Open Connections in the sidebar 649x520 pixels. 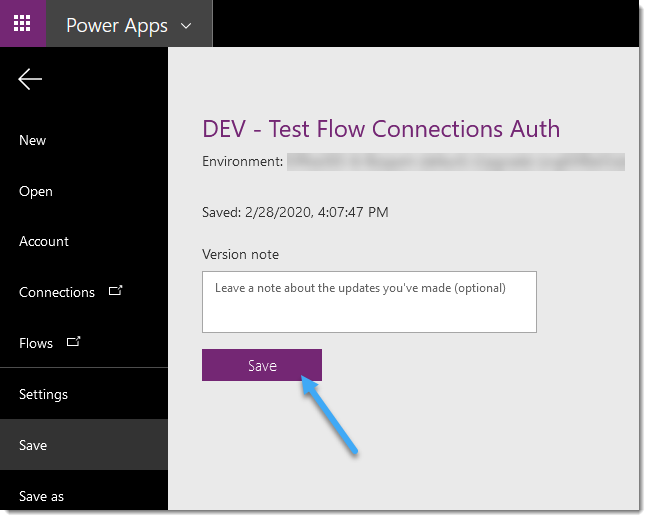(57, 292)
